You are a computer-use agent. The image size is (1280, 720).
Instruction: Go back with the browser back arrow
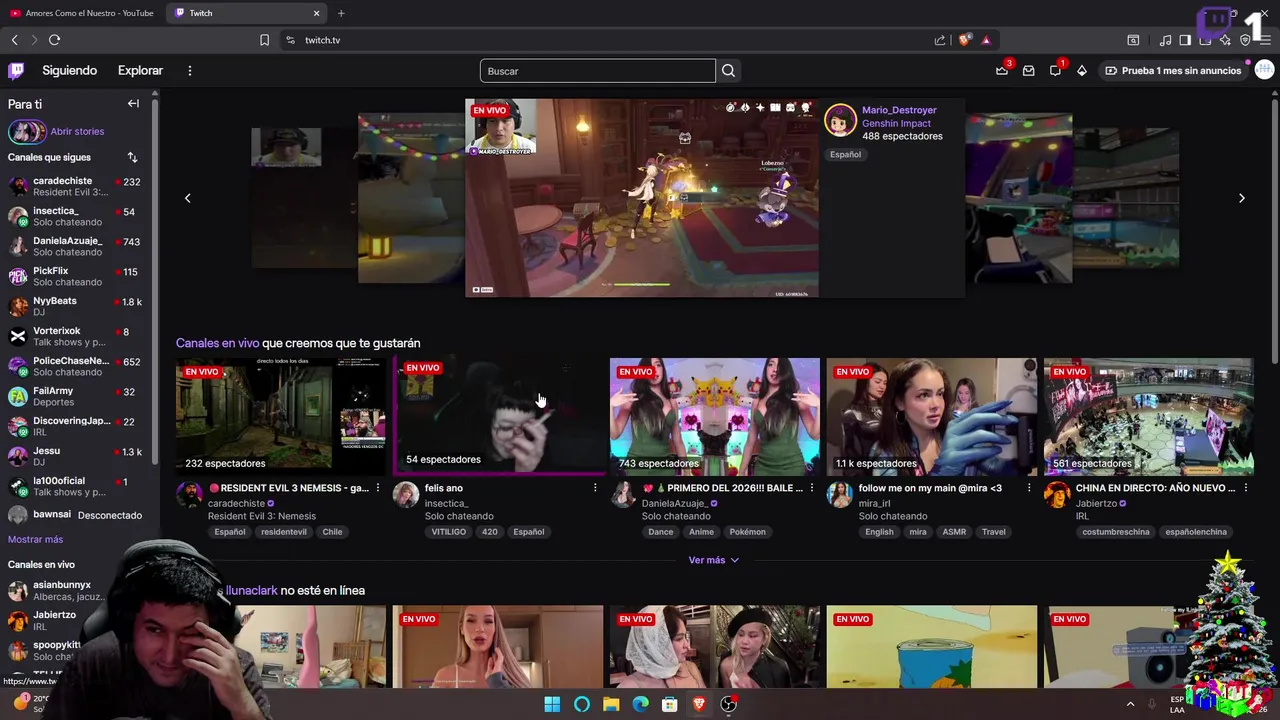click(x=14, y=40)
